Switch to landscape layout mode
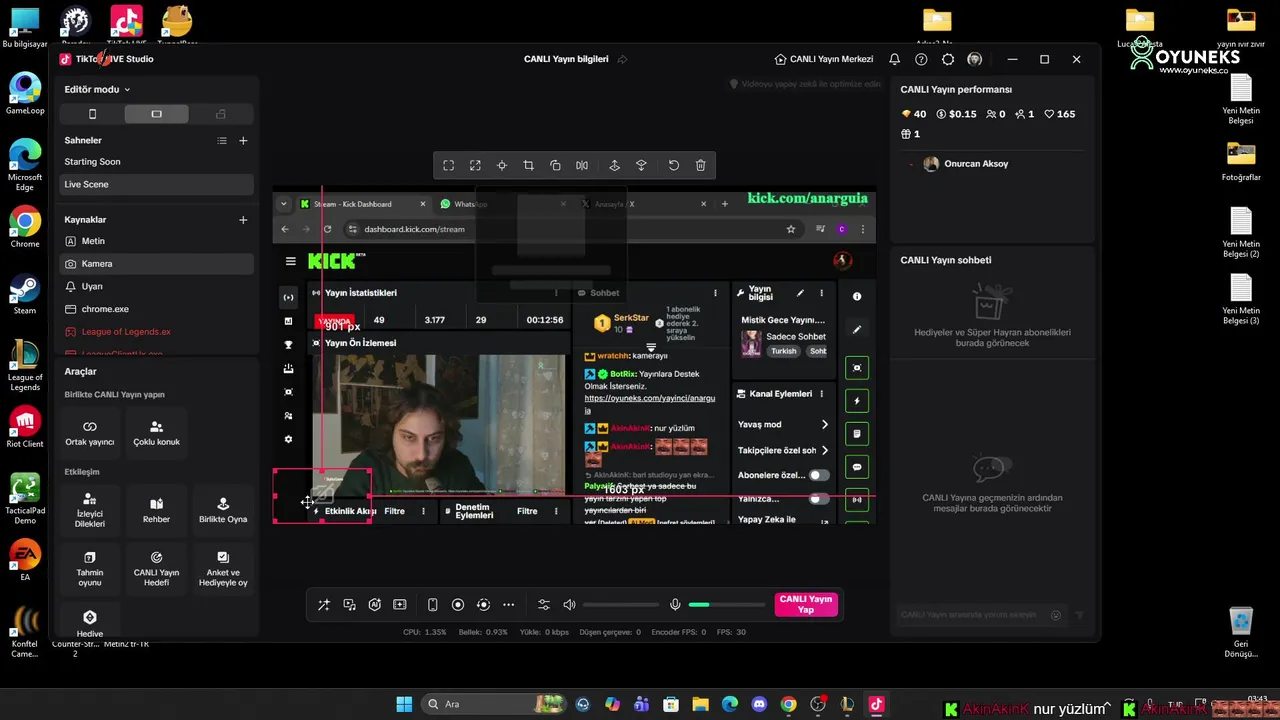1280x720 pixels. tap(156, 114)
